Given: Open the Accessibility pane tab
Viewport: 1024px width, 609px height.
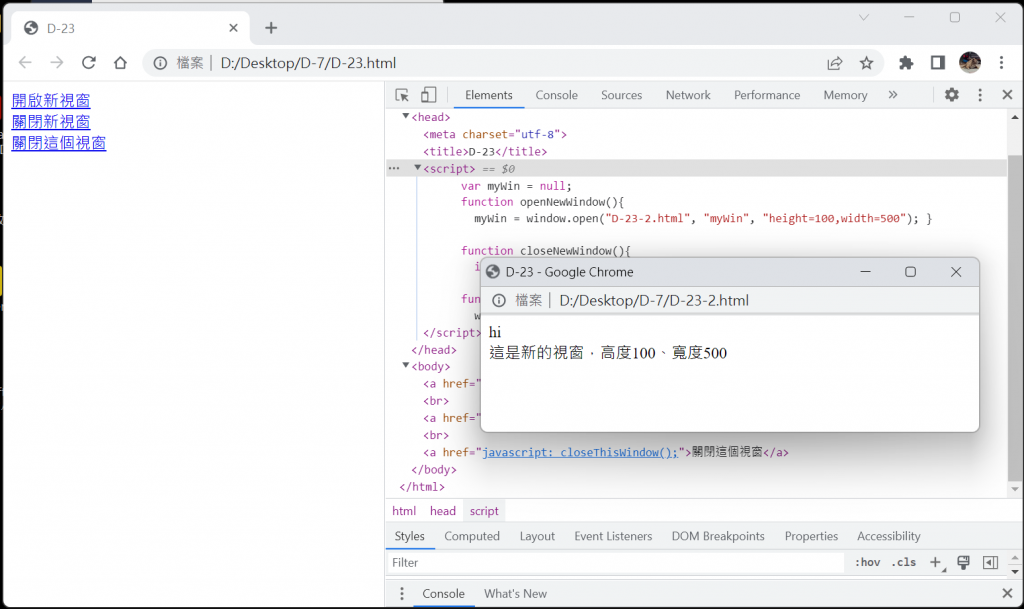Looking at the screenshot, I should (888, 536).
